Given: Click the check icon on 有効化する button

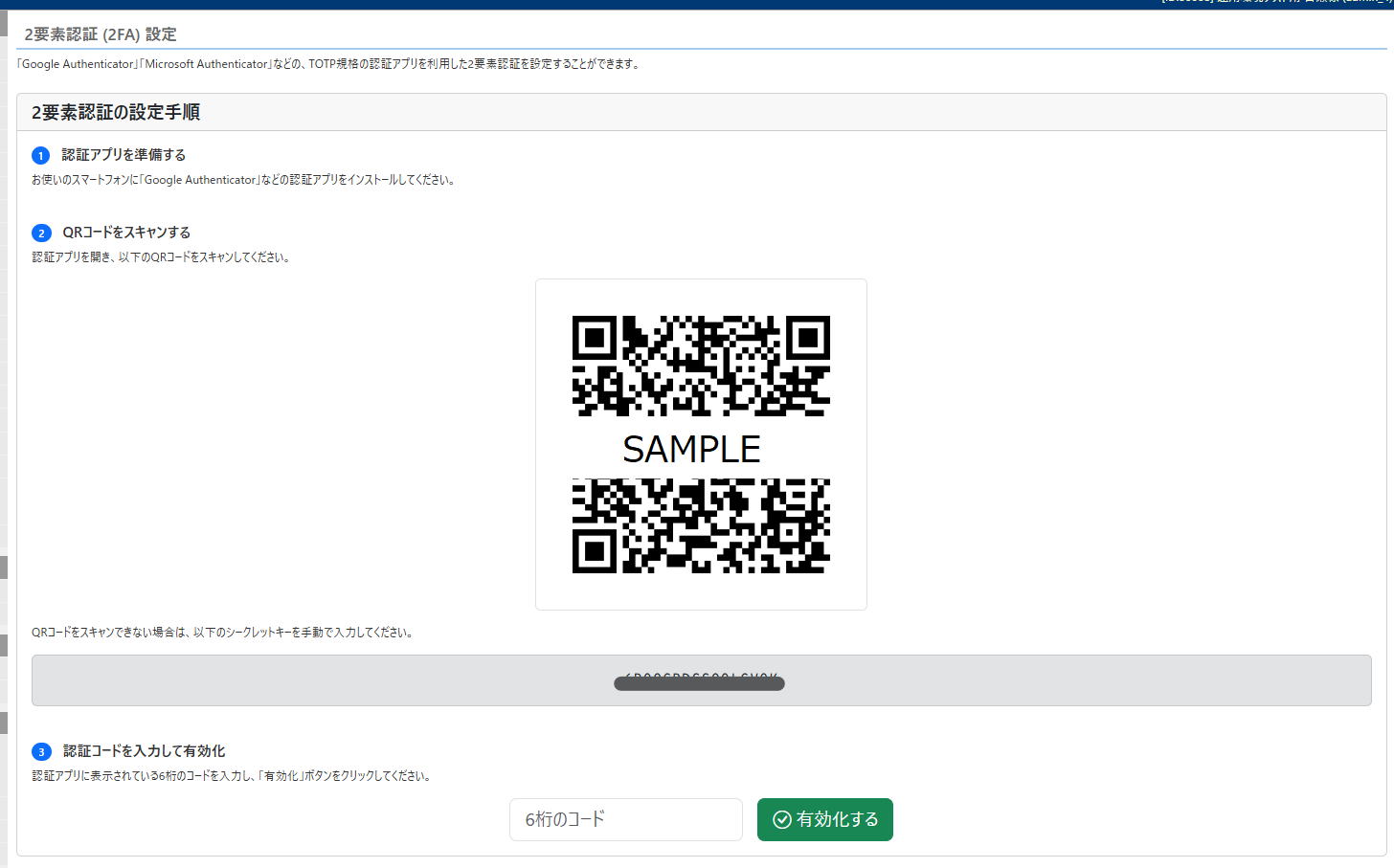Looking at the screenshot, I should tap(782, 819).
